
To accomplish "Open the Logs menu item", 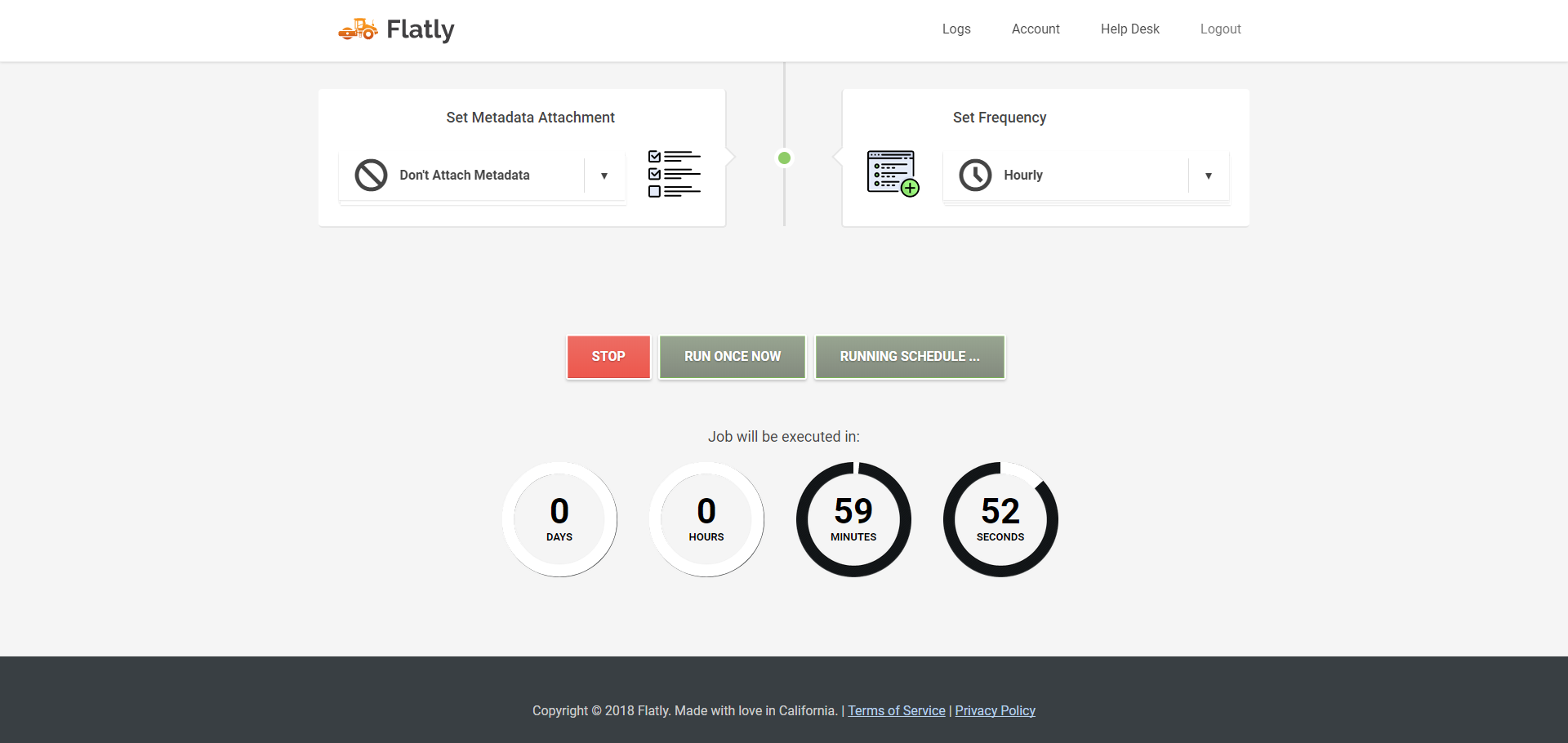I will [x=956, y=29].
